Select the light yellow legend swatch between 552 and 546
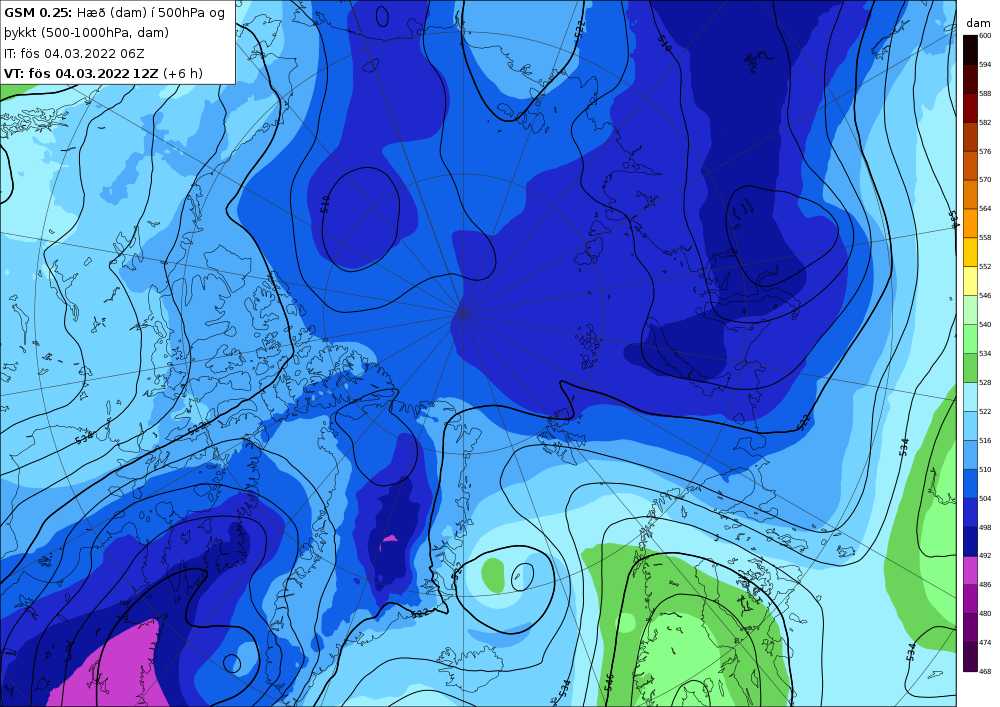 [970, 281]
